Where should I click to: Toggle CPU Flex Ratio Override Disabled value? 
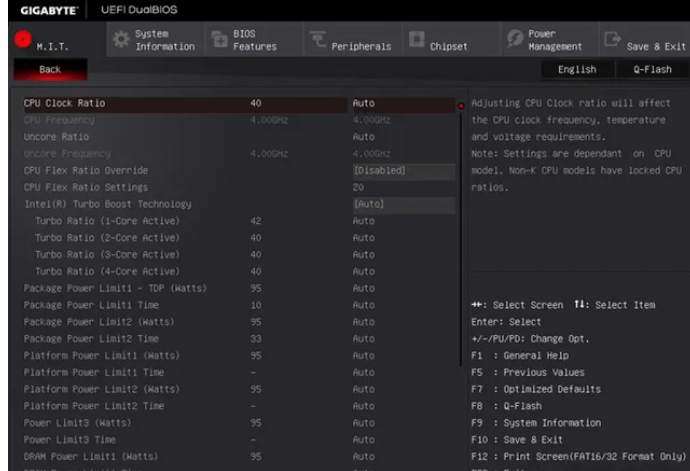click(x=403, y=170)
